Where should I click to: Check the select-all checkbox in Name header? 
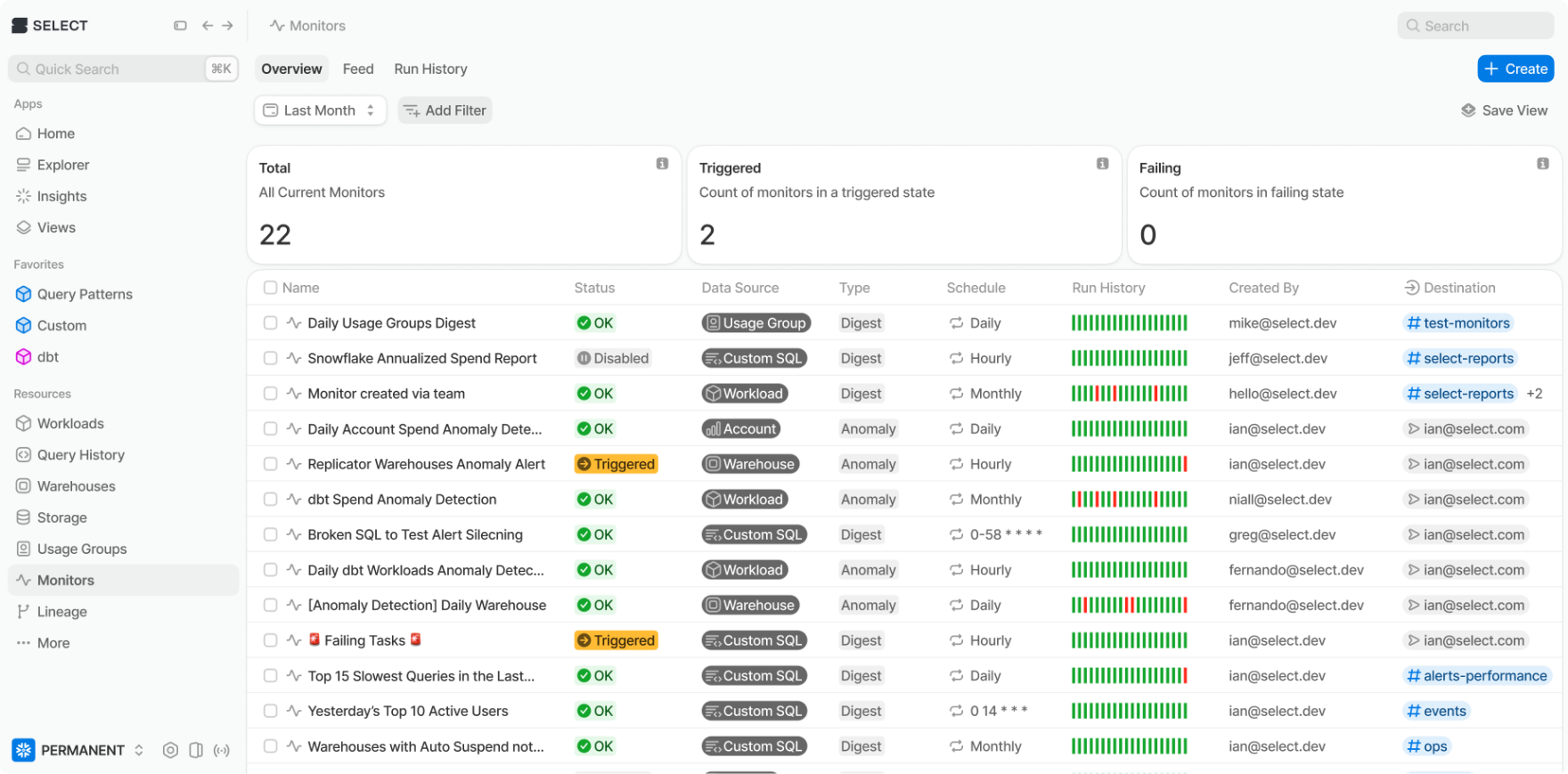click(270, 288)
